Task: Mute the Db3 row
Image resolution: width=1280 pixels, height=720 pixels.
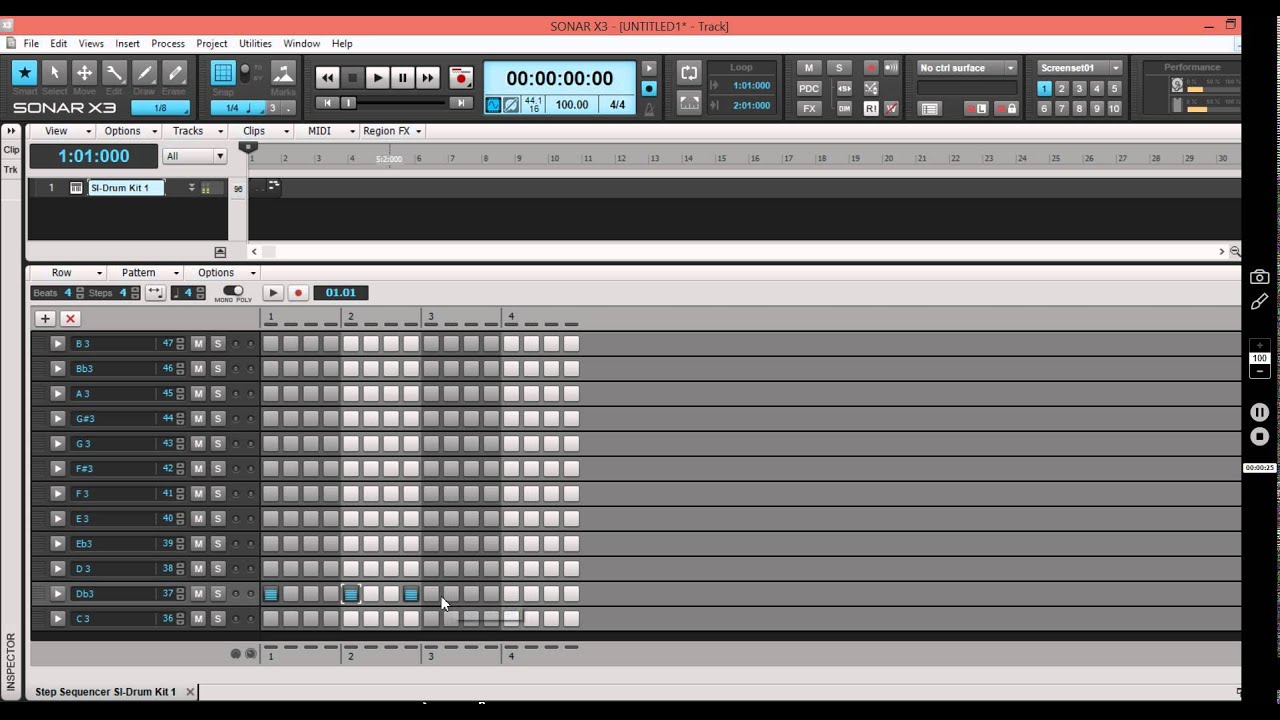Action: pyautogui.click(x=198, y=594)
